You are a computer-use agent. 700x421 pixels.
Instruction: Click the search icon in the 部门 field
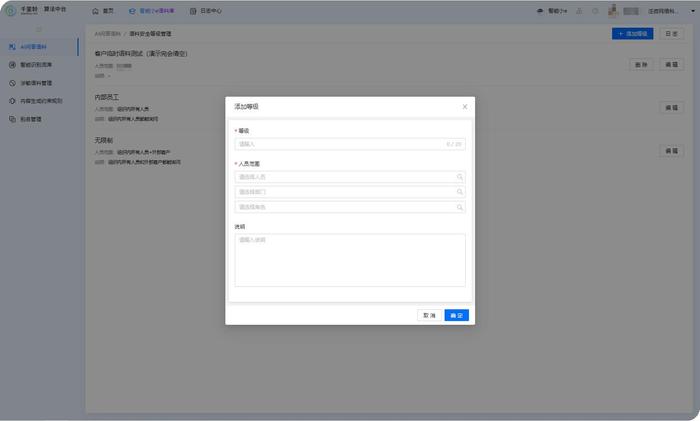(x=459, y=192)
